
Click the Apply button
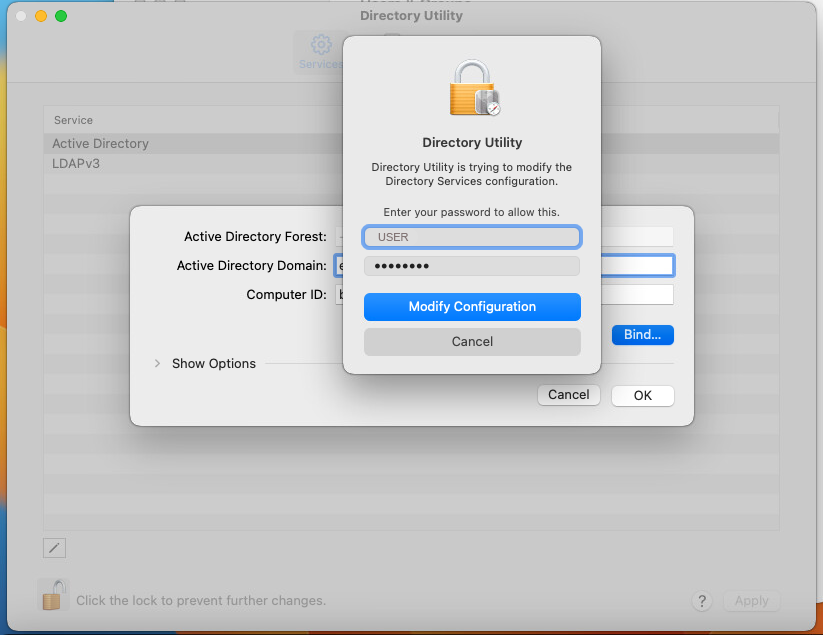(751, 601)
